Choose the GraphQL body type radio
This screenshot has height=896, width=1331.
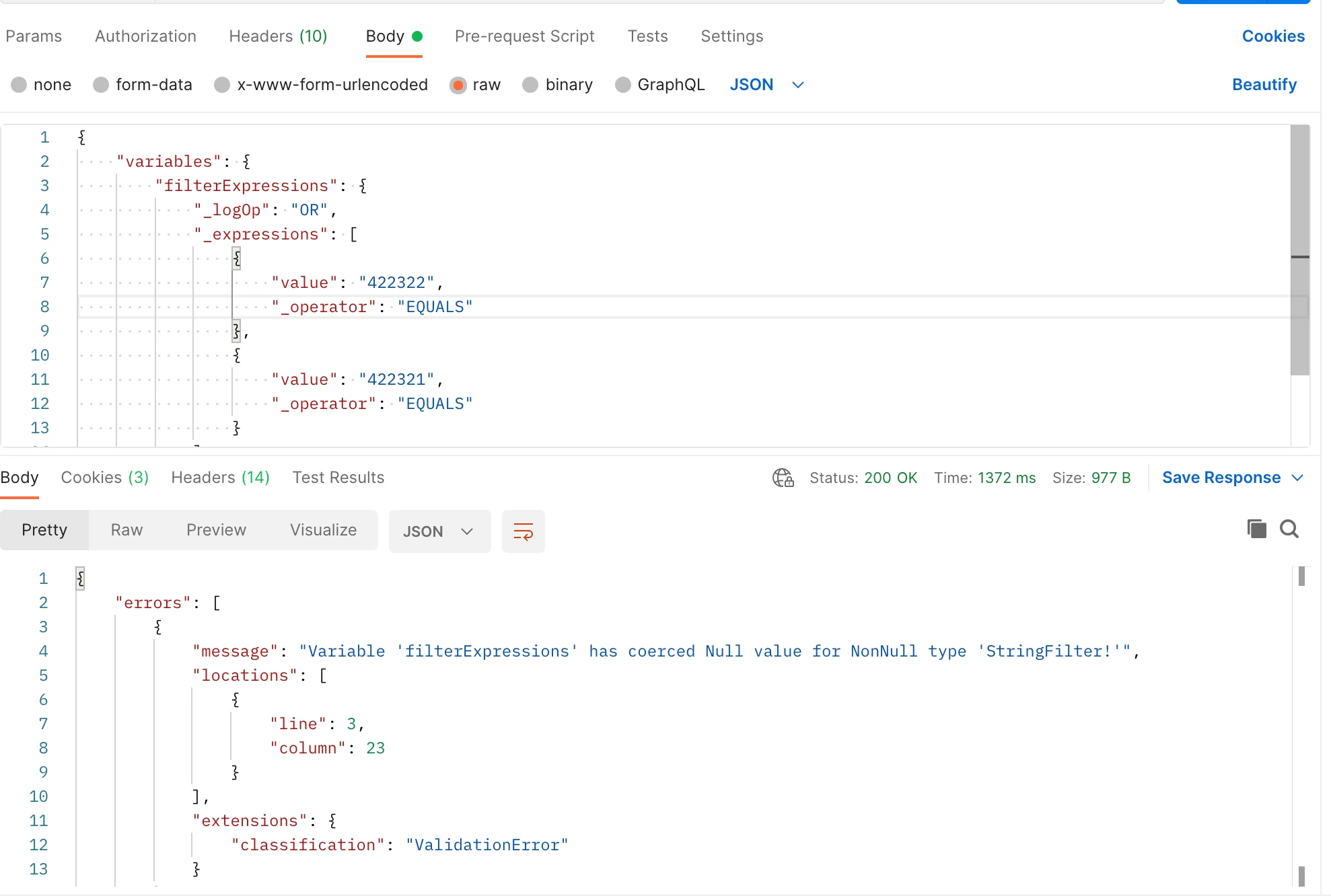(x=623, y=85)
